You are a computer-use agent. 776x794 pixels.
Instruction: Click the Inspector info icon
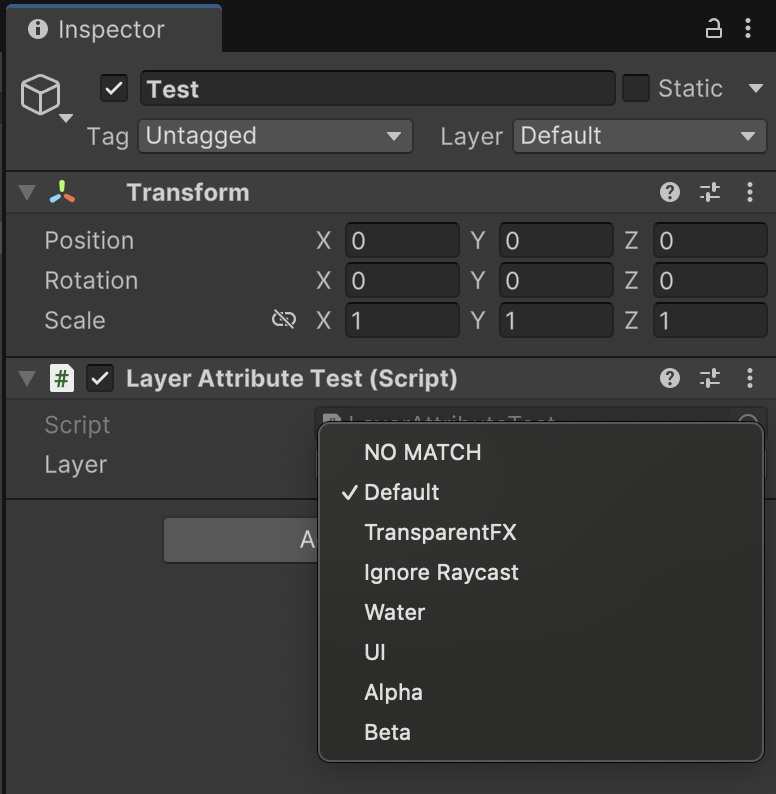click(38, 29)
